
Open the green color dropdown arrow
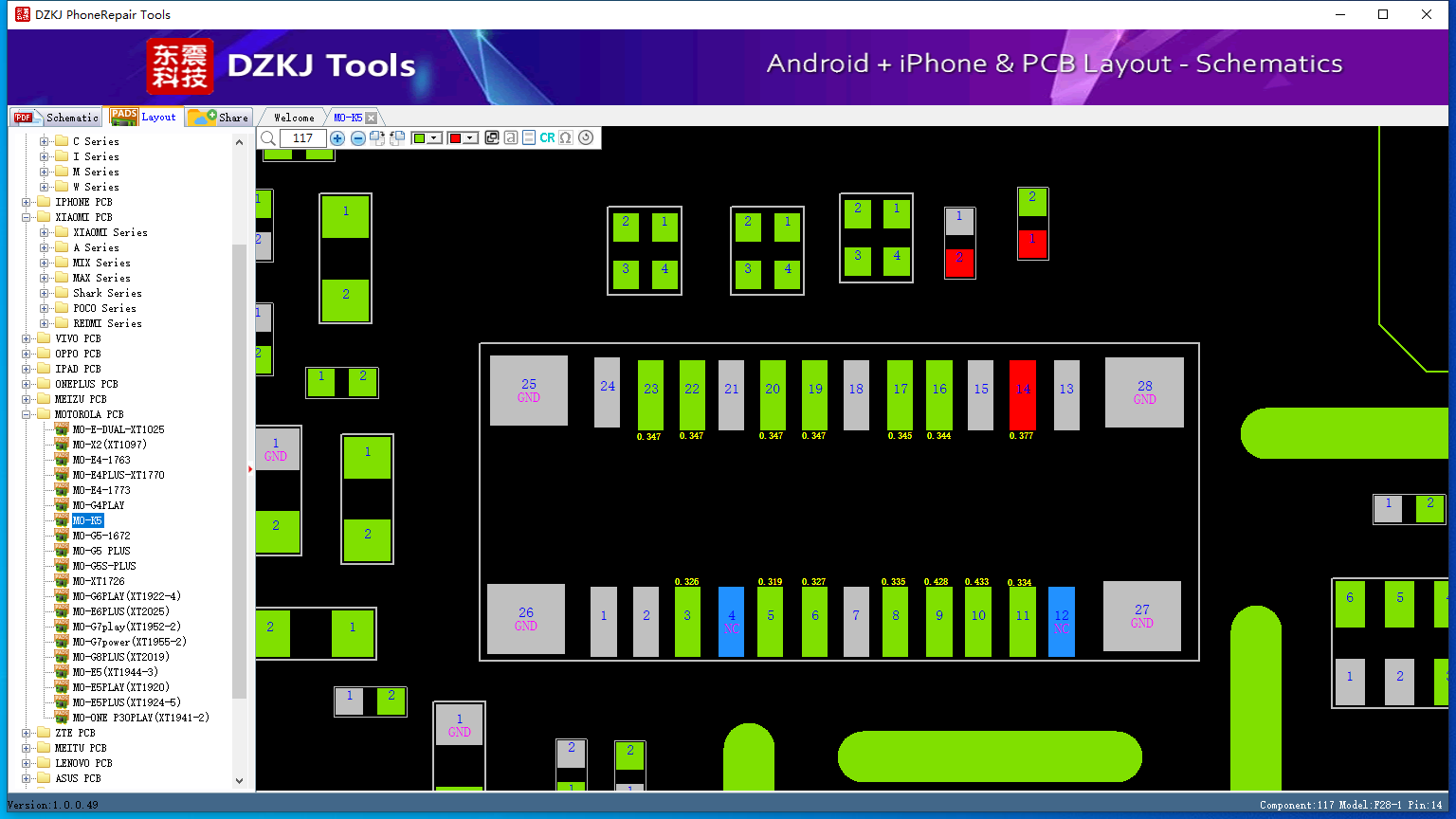tap(434, 138)
